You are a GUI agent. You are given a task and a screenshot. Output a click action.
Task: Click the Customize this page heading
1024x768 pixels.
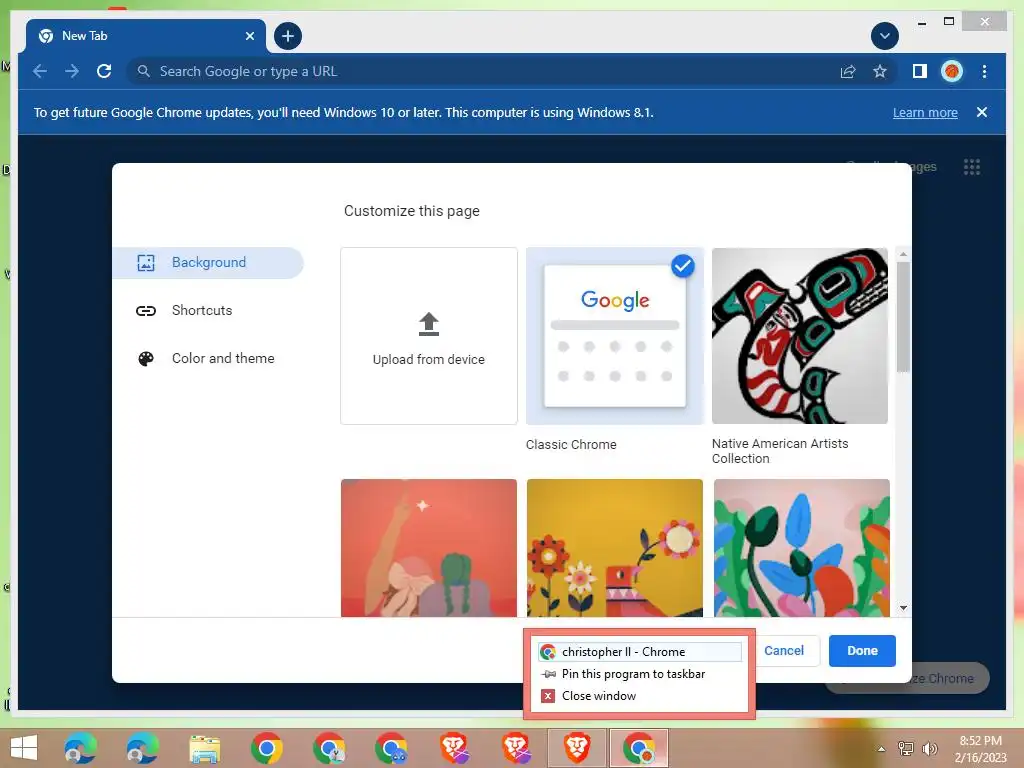[x=411, y=211]
